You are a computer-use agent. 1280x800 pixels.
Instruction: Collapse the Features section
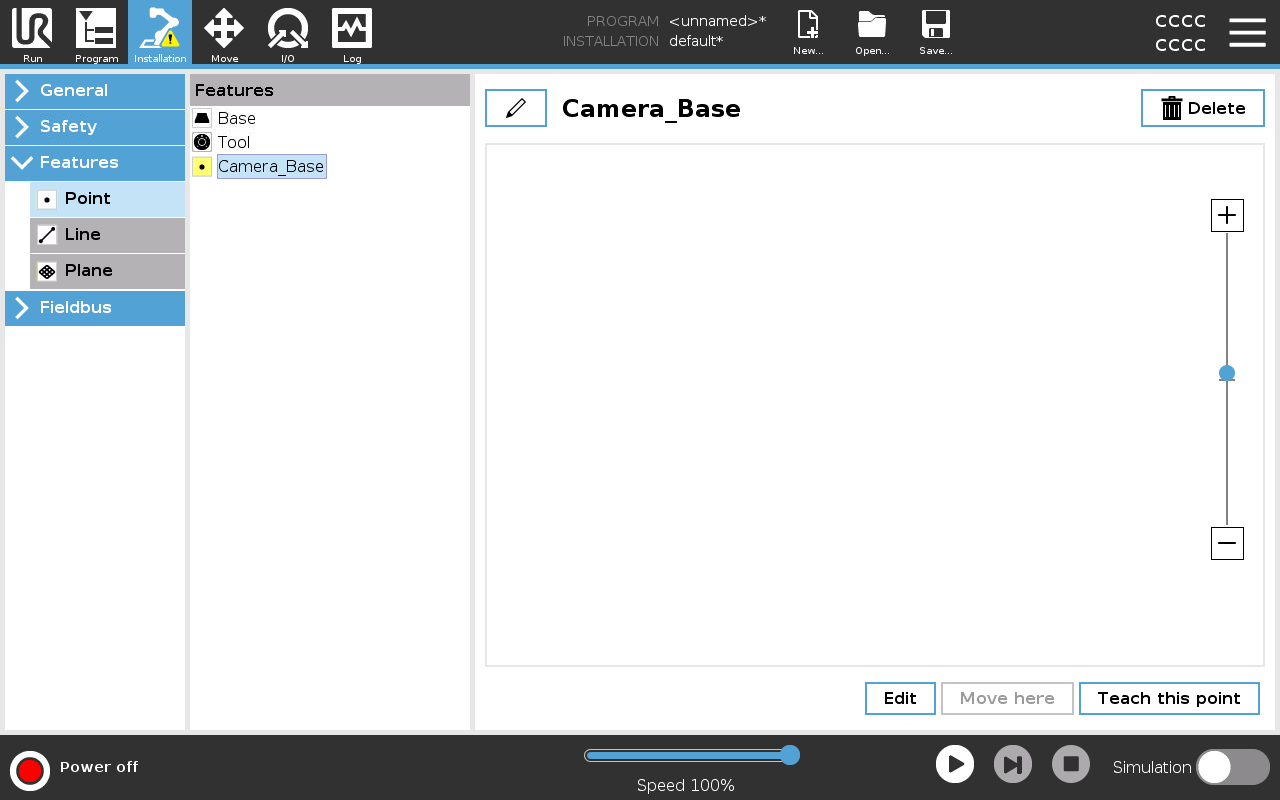click(x=95, y=163)
